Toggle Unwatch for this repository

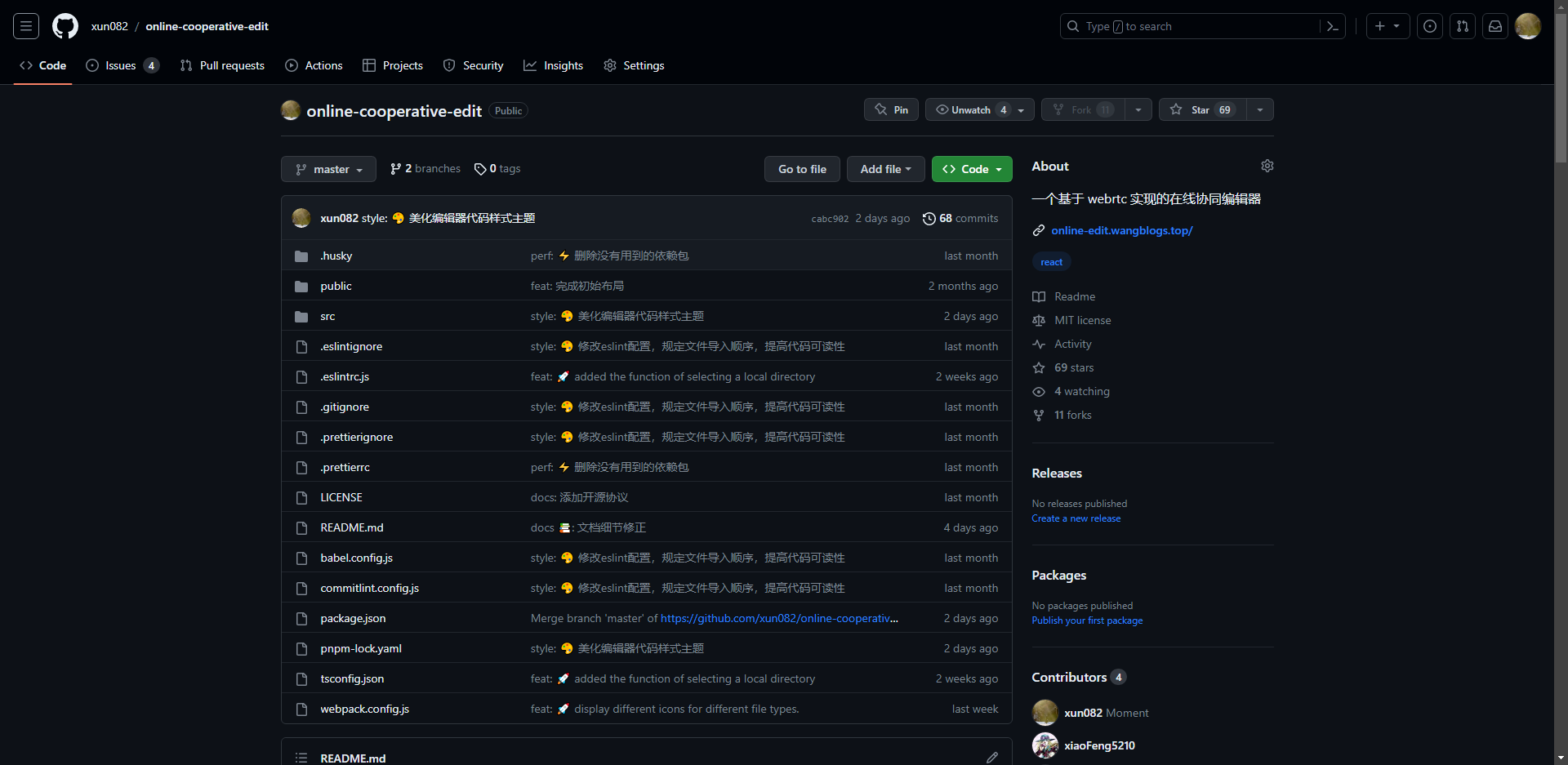(979, 109)
